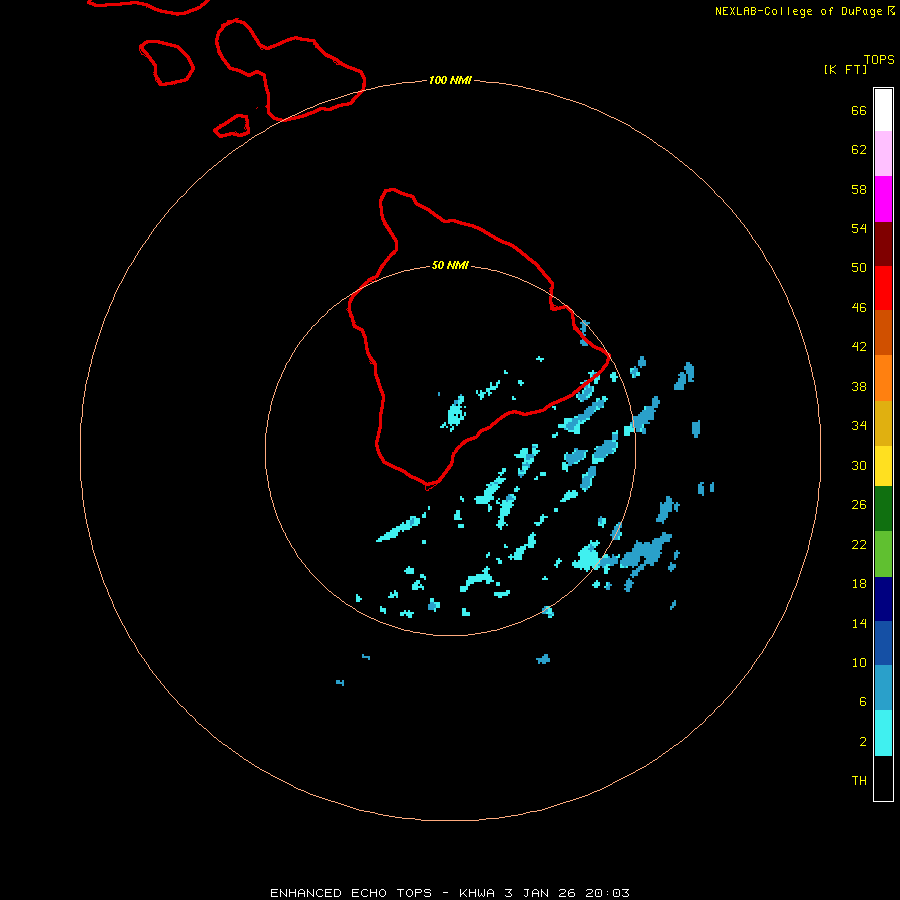Click the legend value label 18
The image size is (900, 900).
tap(859, 584)
